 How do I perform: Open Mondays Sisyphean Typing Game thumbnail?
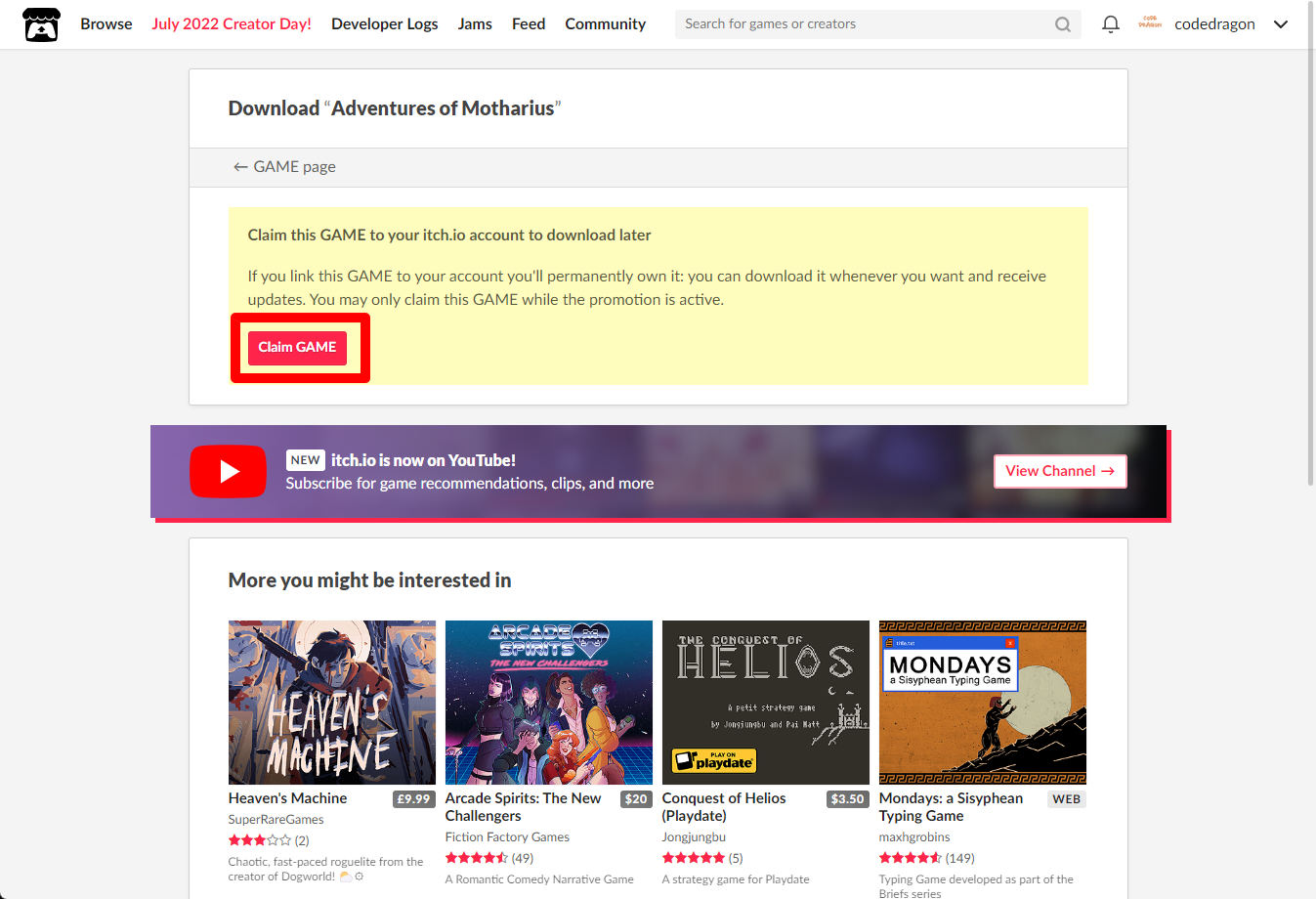983,703
